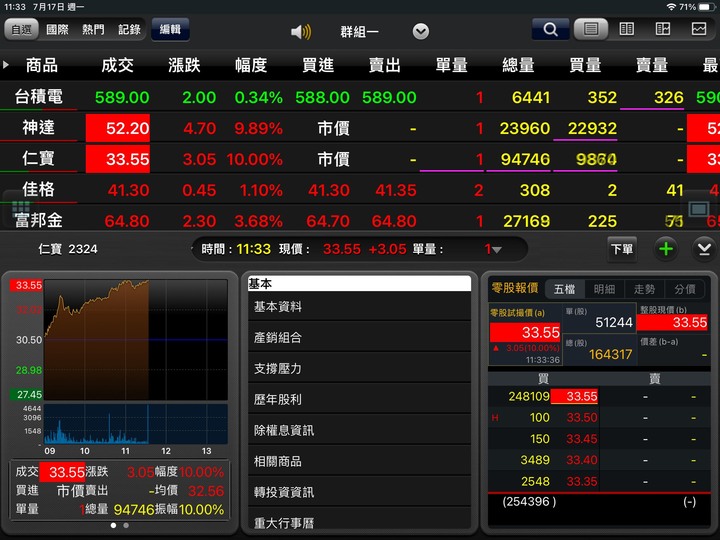Tap the 零股試撮價 33.55 red box
This screenshot has width=720, height=540.
[x=525, y=332]
